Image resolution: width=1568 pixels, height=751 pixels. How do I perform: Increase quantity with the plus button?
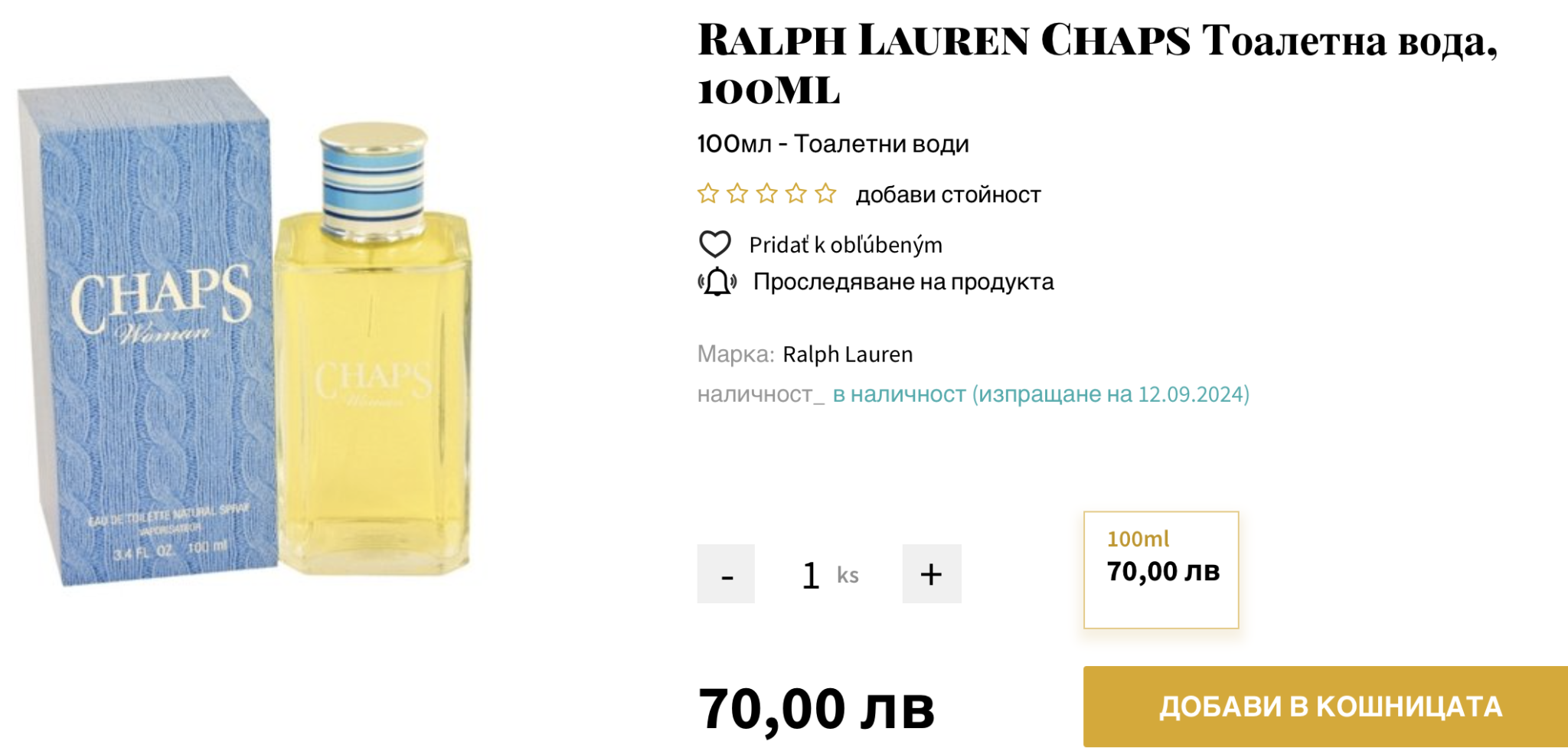(x=931, y=574)
